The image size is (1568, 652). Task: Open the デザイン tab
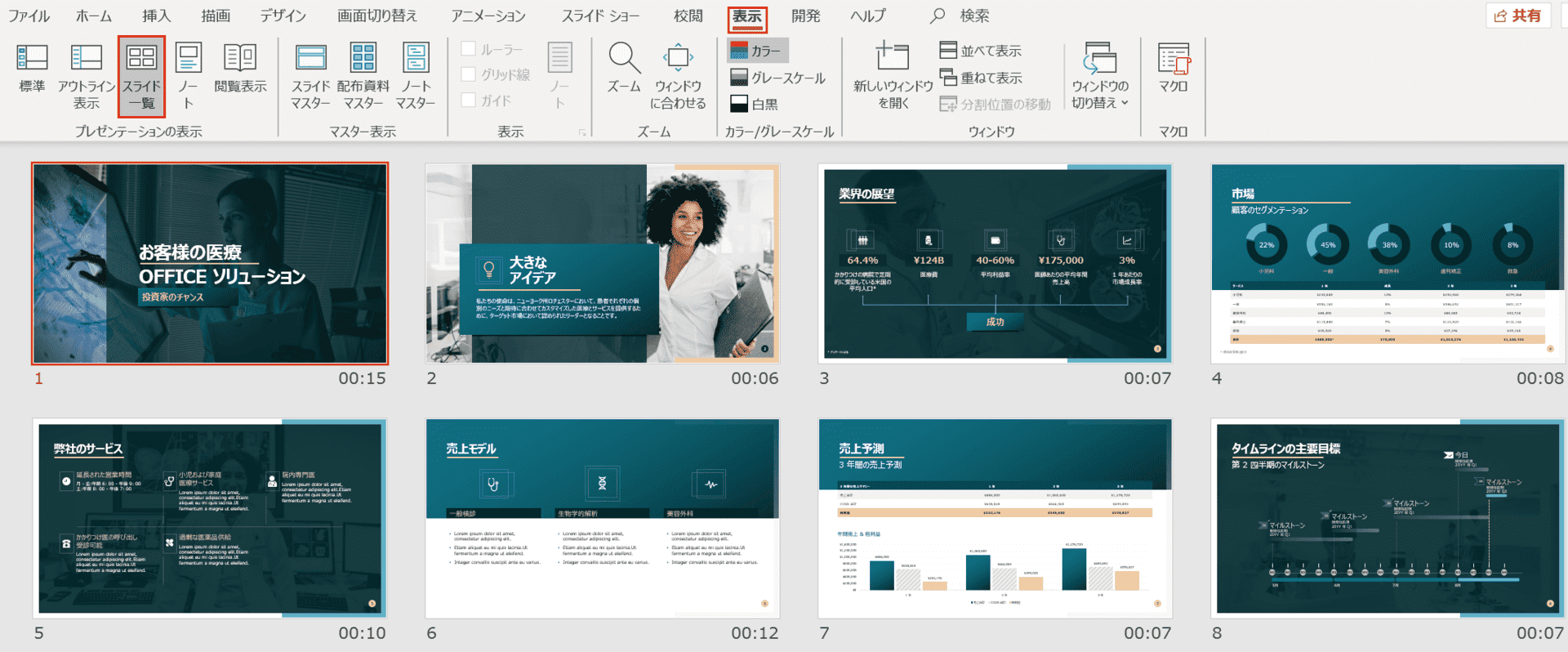pyautogui.click(x=283, y=16)
